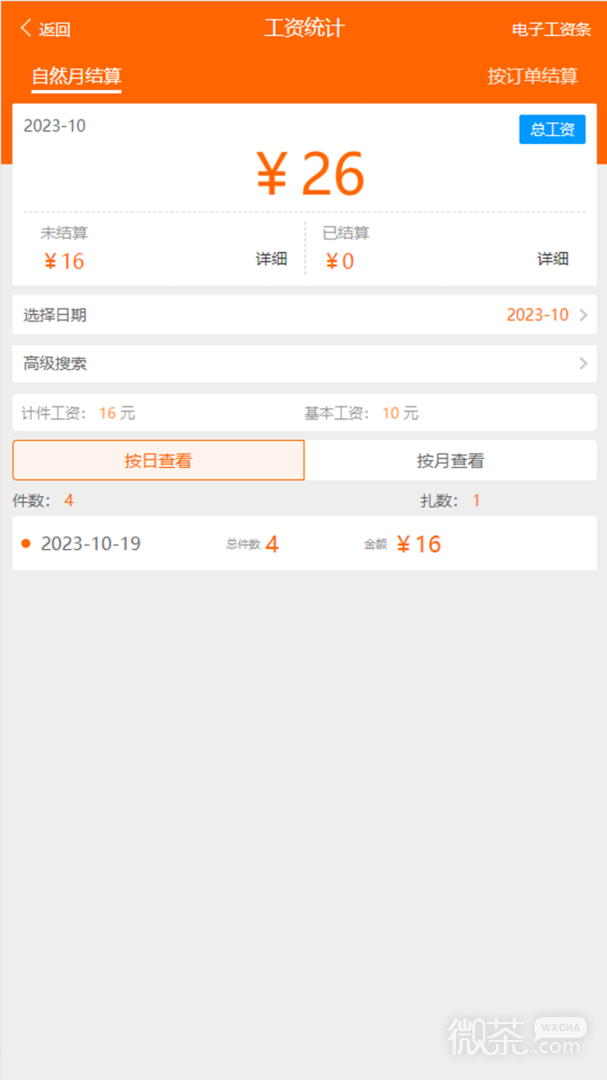Click the blue 总工资 button
This screenshot has height=1080, width=607.
tap(552, 129)
